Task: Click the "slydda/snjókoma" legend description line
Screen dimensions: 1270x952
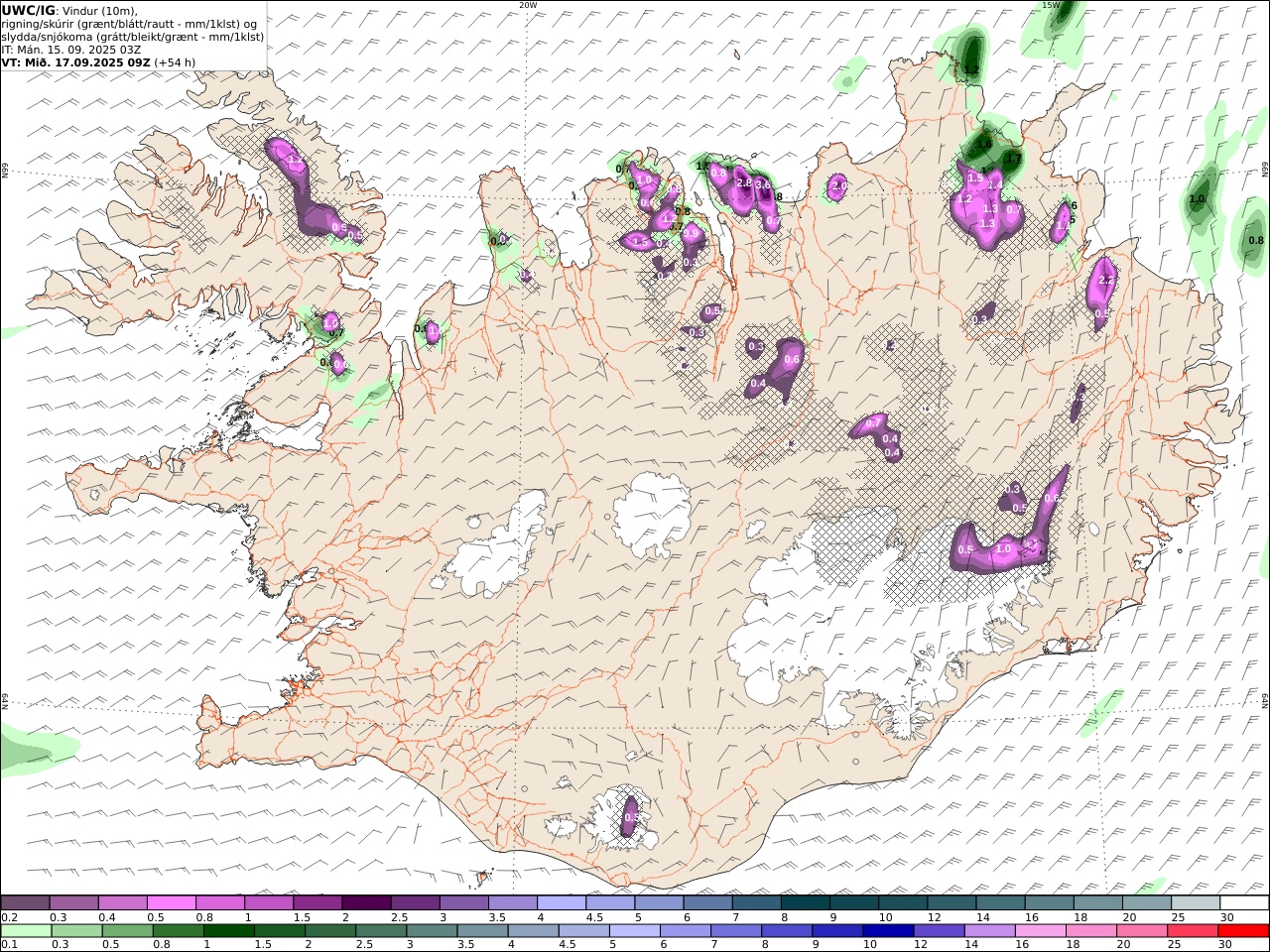Action: pos(133,36)
